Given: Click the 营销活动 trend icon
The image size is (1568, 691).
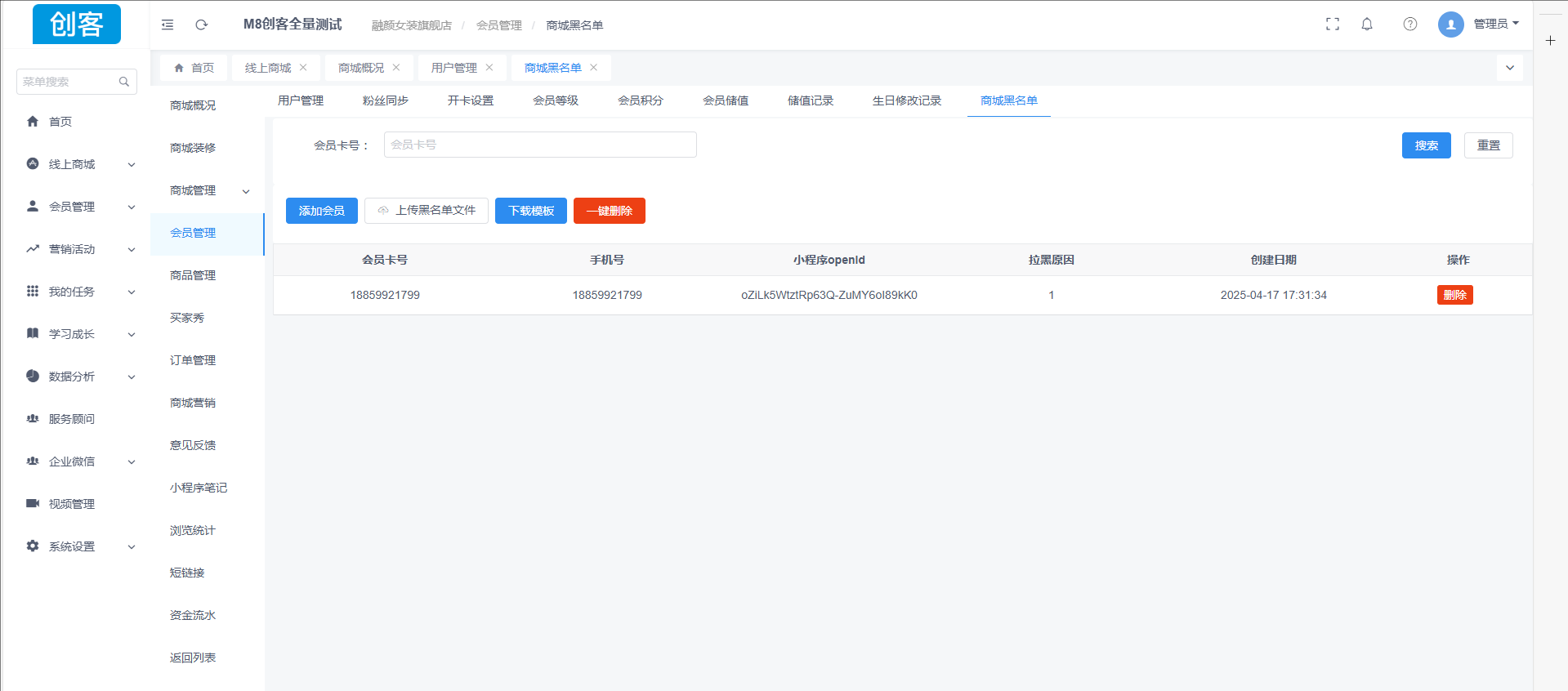Looking at the screenshot, I should pyautogui.click(x=33, y=248).
